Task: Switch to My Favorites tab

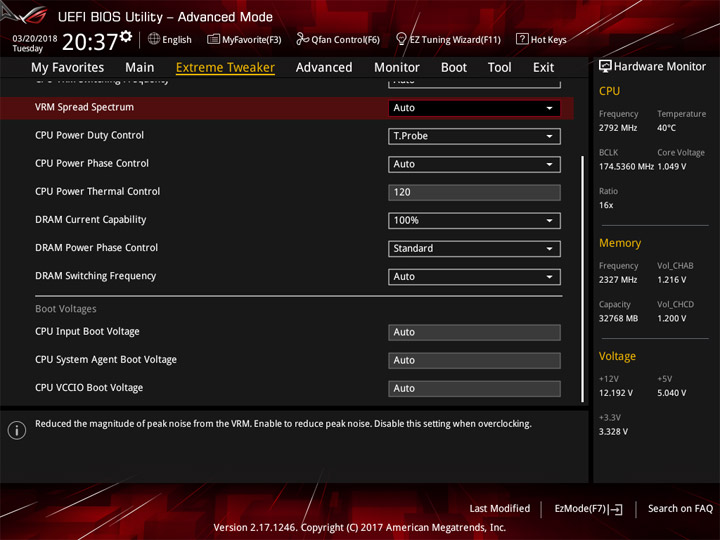Action: (x=68, y=68)
